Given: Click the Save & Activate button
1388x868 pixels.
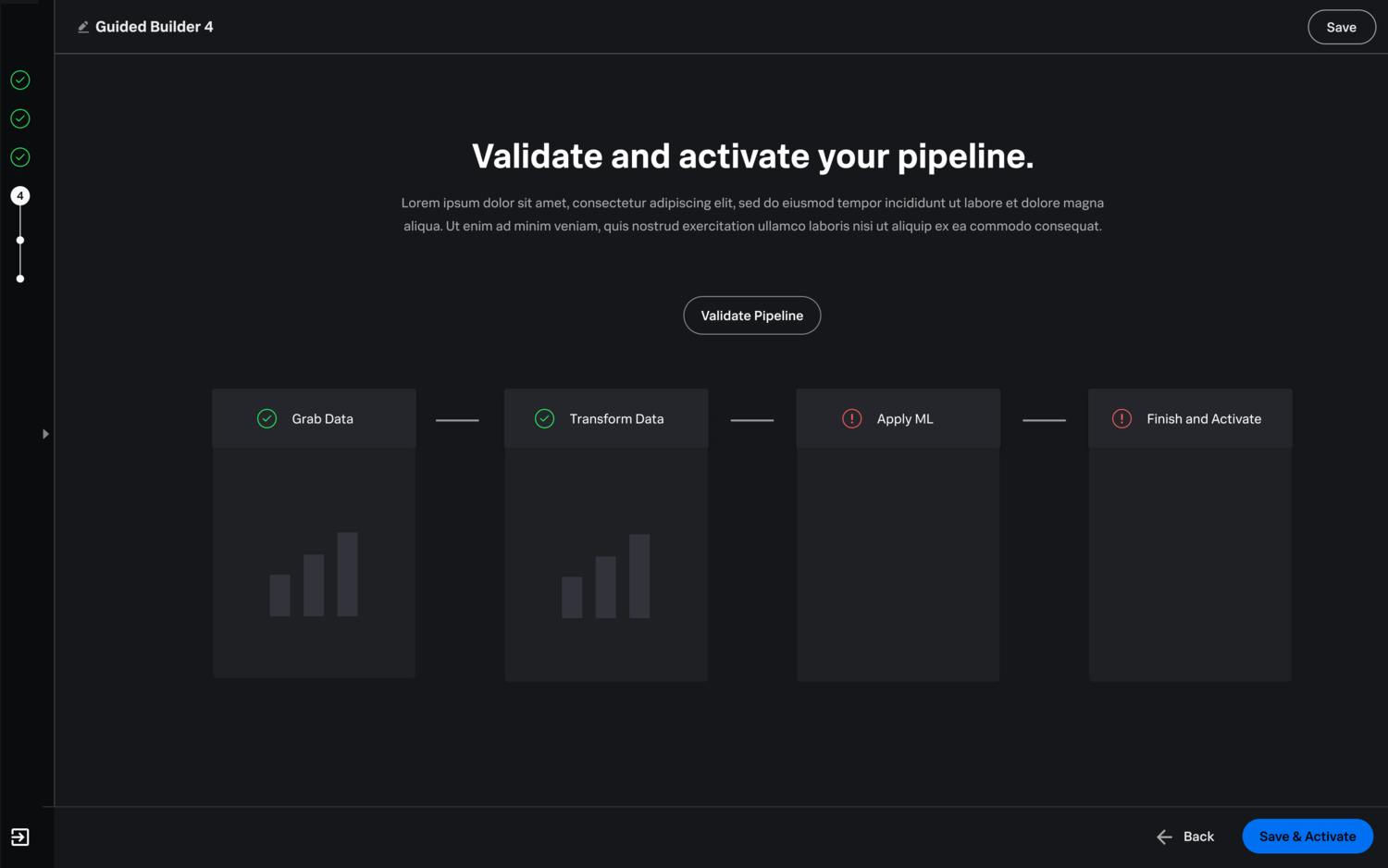Looking at the screenshot, I should [x=1307, y=837].
